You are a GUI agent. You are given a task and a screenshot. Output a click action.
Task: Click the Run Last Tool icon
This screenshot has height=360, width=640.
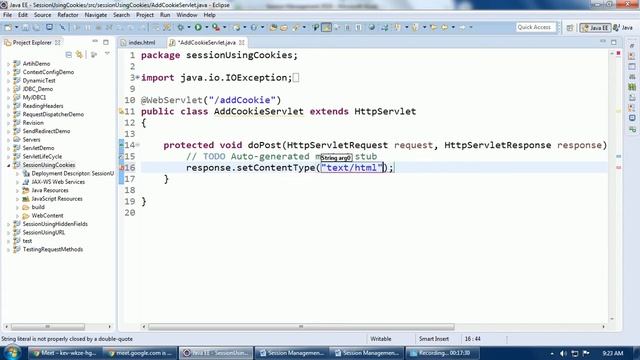click(216, 27)
